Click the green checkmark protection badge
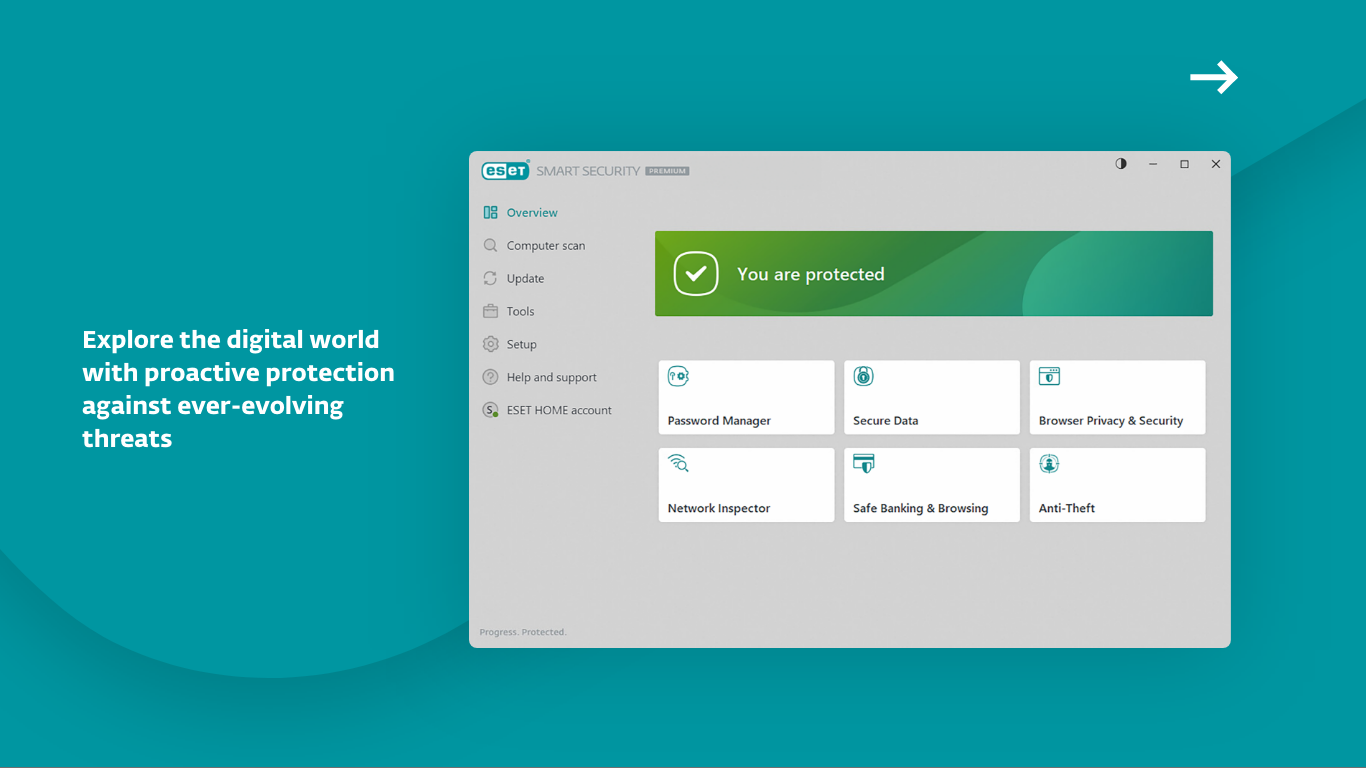This screenshot has width=1366, height=768. coord(696,273)
